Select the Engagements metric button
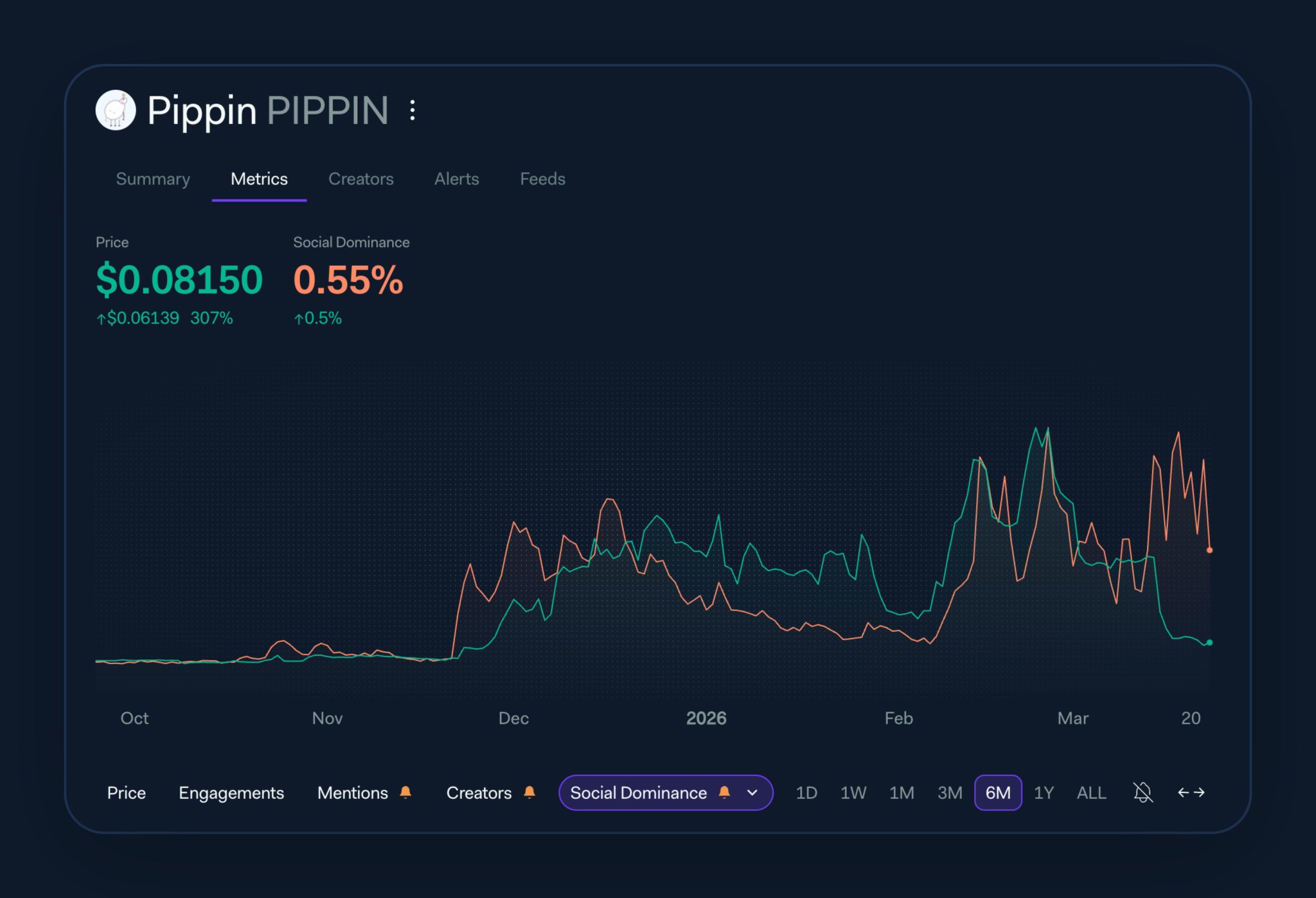The image size is (1316, 898). pos(231,793)
